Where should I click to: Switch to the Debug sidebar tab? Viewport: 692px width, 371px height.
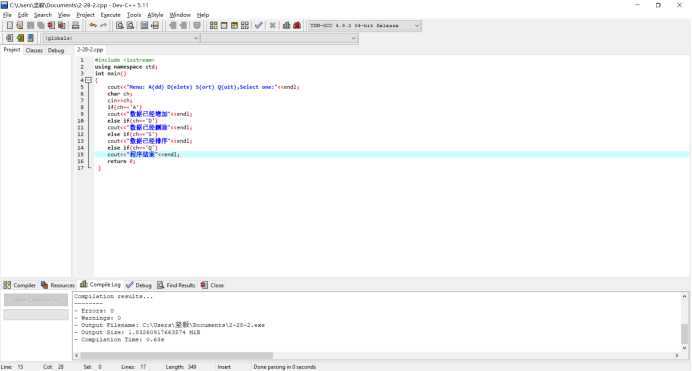coord(56,50)
